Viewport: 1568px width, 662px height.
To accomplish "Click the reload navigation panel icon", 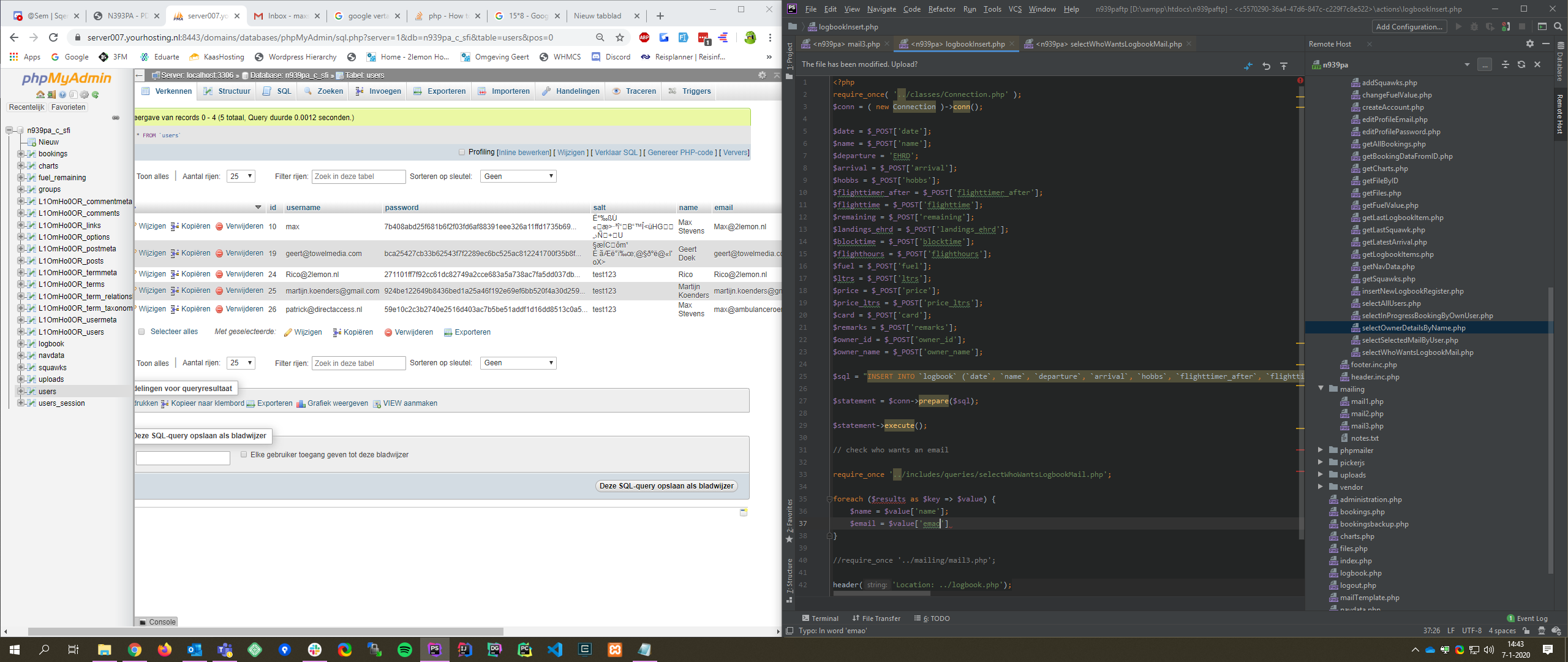I will tap(96, 94).
